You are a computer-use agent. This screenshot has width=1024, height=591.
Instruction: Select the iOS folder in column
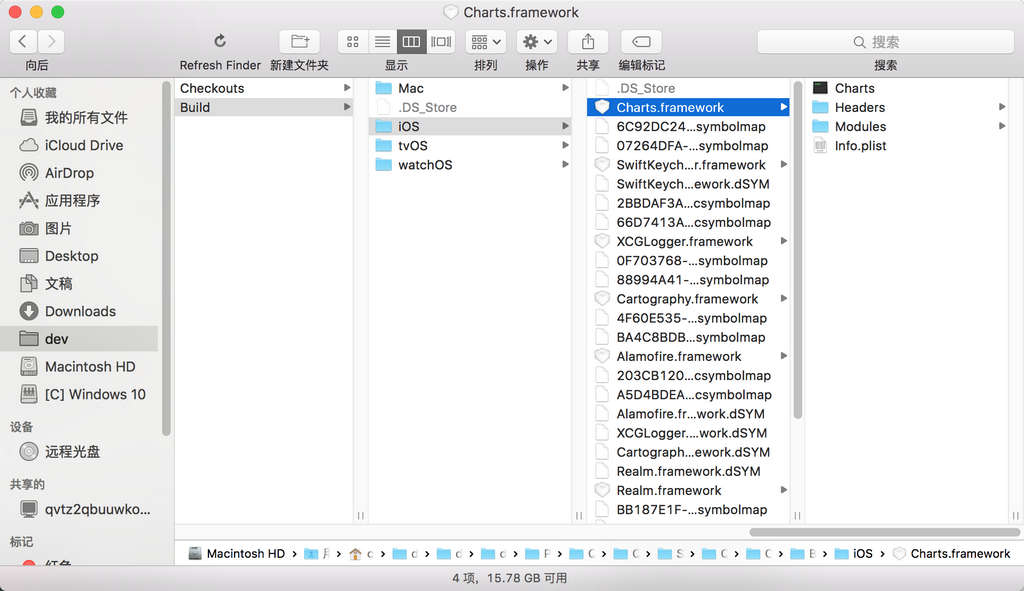(470, 126)
